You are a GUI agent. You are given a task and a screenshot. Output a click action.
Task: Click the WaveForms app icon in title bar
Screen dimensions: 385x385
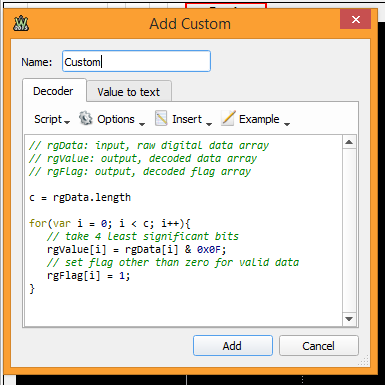[21, 23]
